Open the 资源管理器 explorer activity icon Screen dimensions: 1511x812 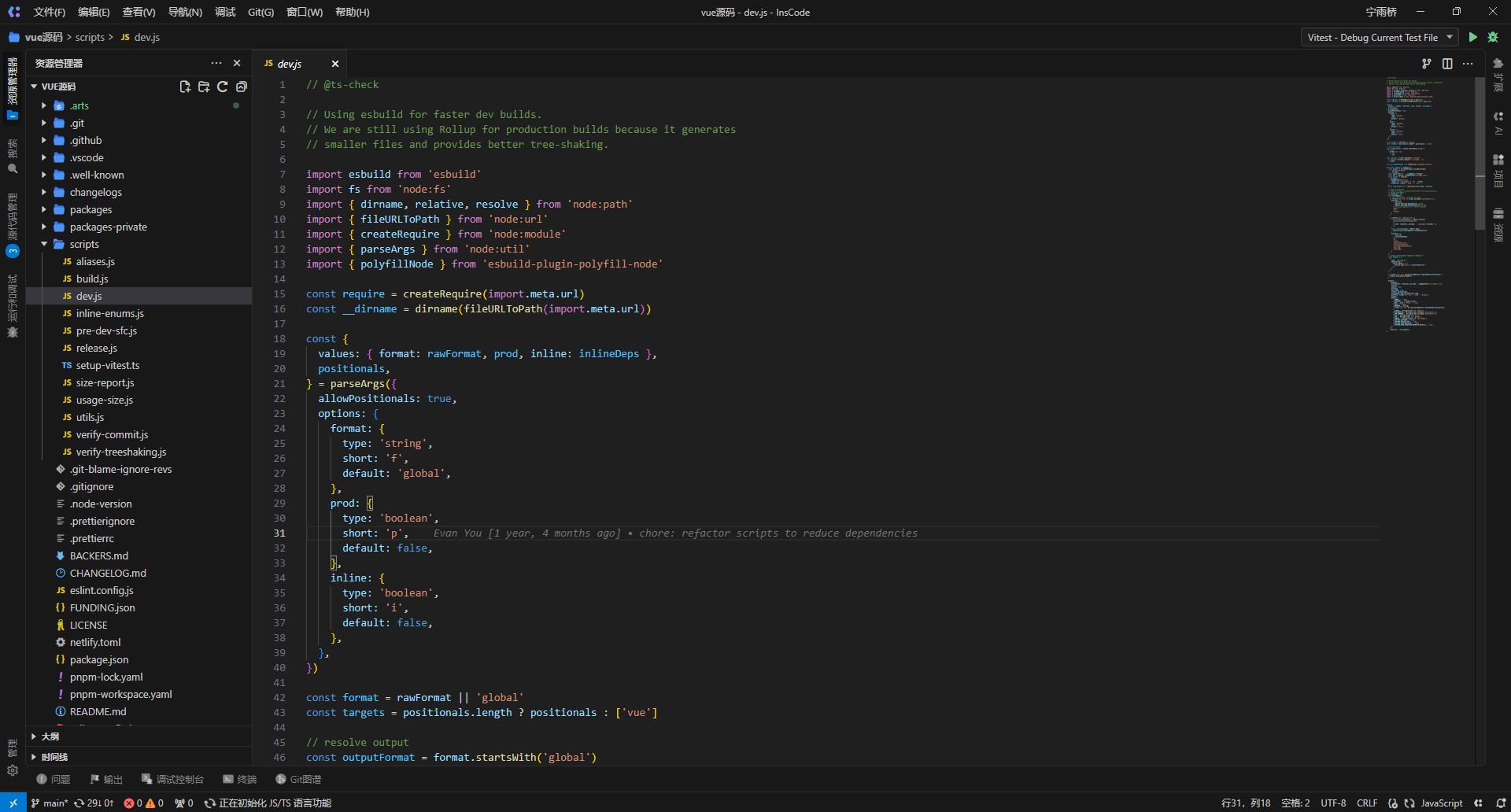pyautogui.click(x=13, y=87)
